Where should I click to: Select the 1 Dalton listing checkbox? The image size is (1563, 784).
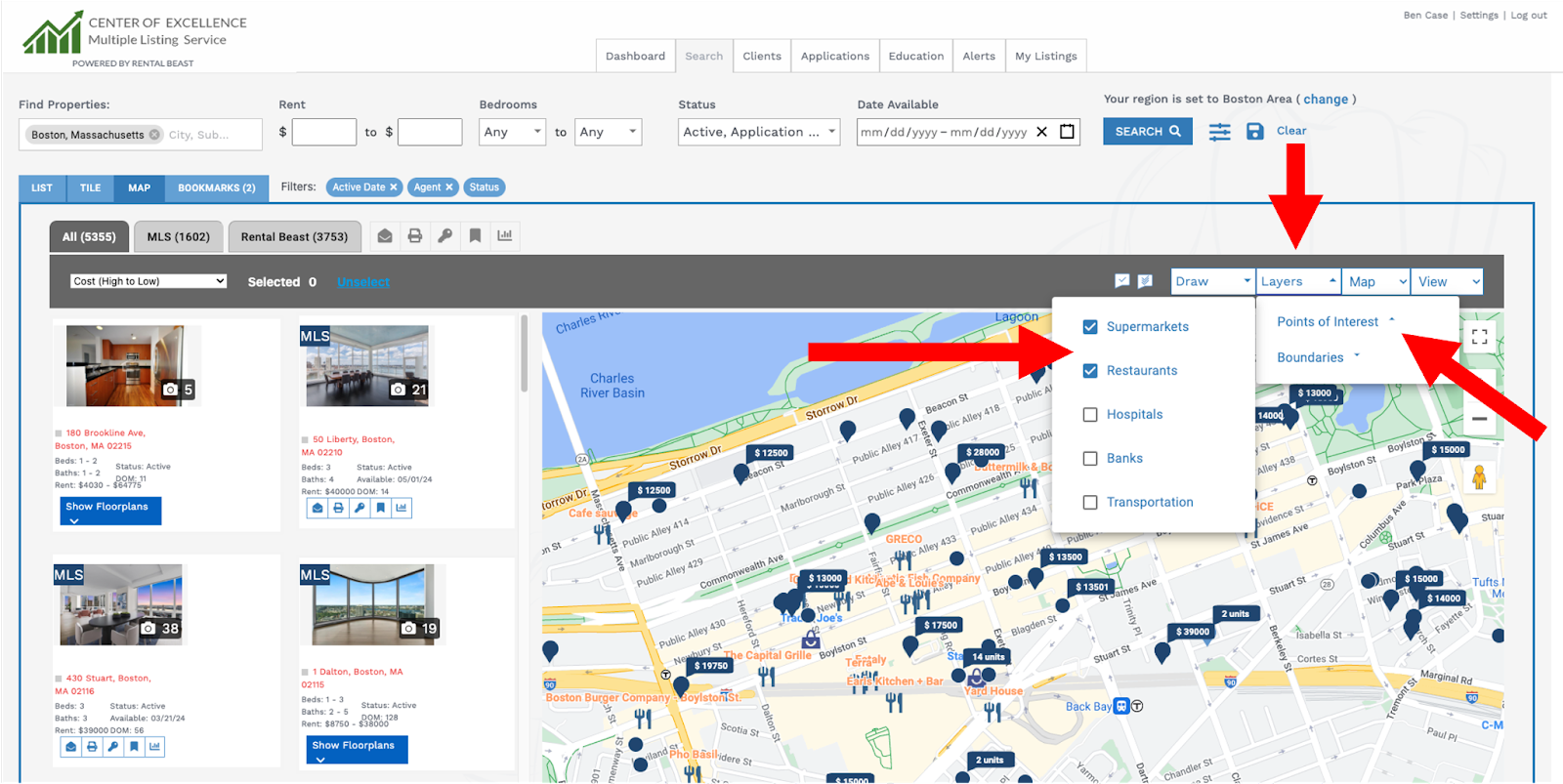click(305, 673)
